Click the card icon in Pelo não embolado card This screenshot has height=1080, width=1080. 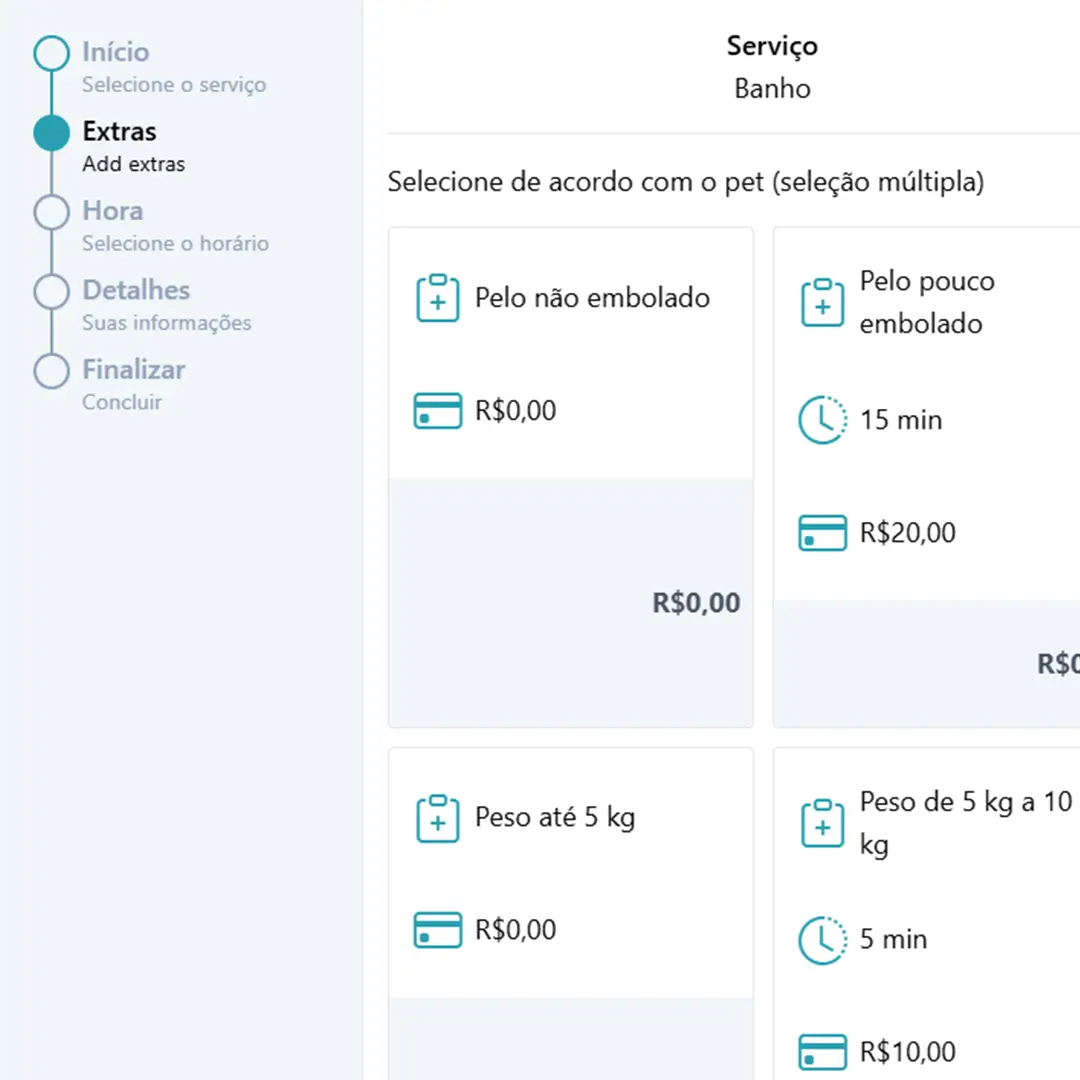coord(437,411)
